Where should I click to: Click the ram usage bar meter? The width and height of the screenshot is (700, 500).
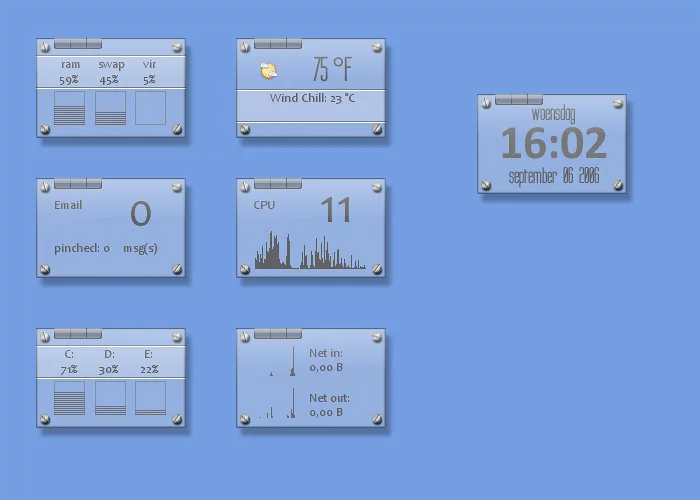coord(69,108)
